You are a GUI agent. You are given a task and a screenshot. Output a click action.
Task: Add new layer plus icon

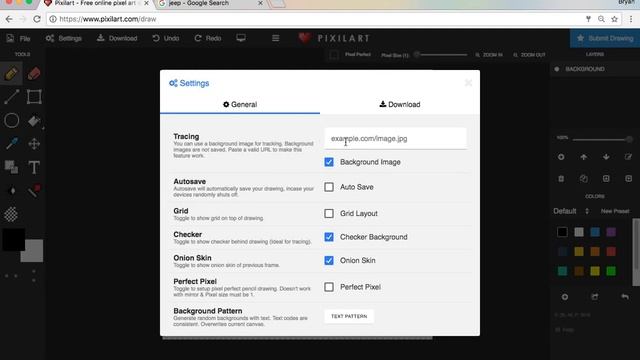pyautogui.click(x=561, y=157)
